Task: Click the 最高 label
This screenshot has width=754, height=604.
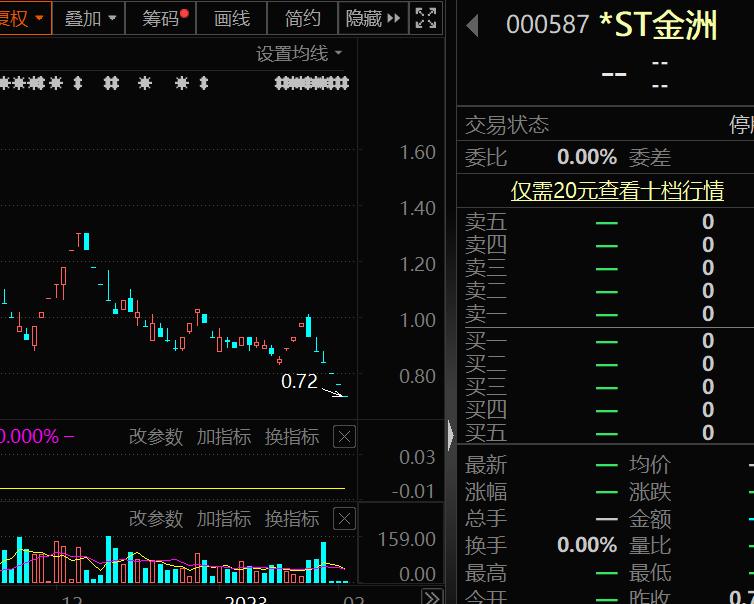Action: pos(486,573)
